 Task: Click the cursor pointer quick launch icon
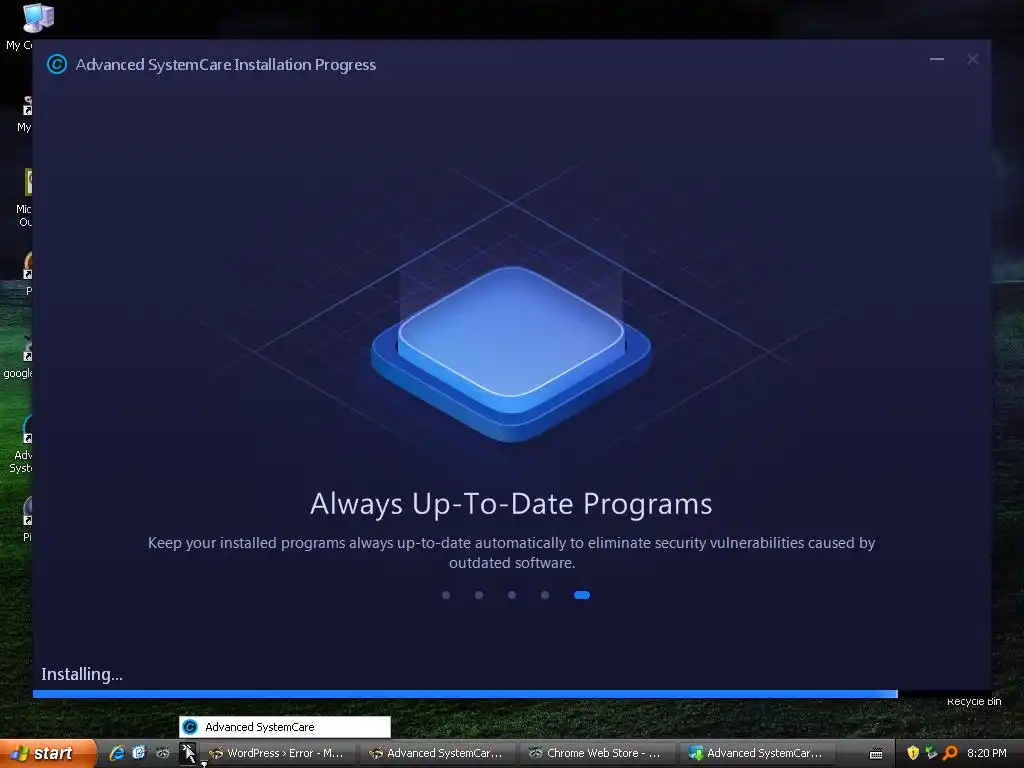(x=188, y=754)
